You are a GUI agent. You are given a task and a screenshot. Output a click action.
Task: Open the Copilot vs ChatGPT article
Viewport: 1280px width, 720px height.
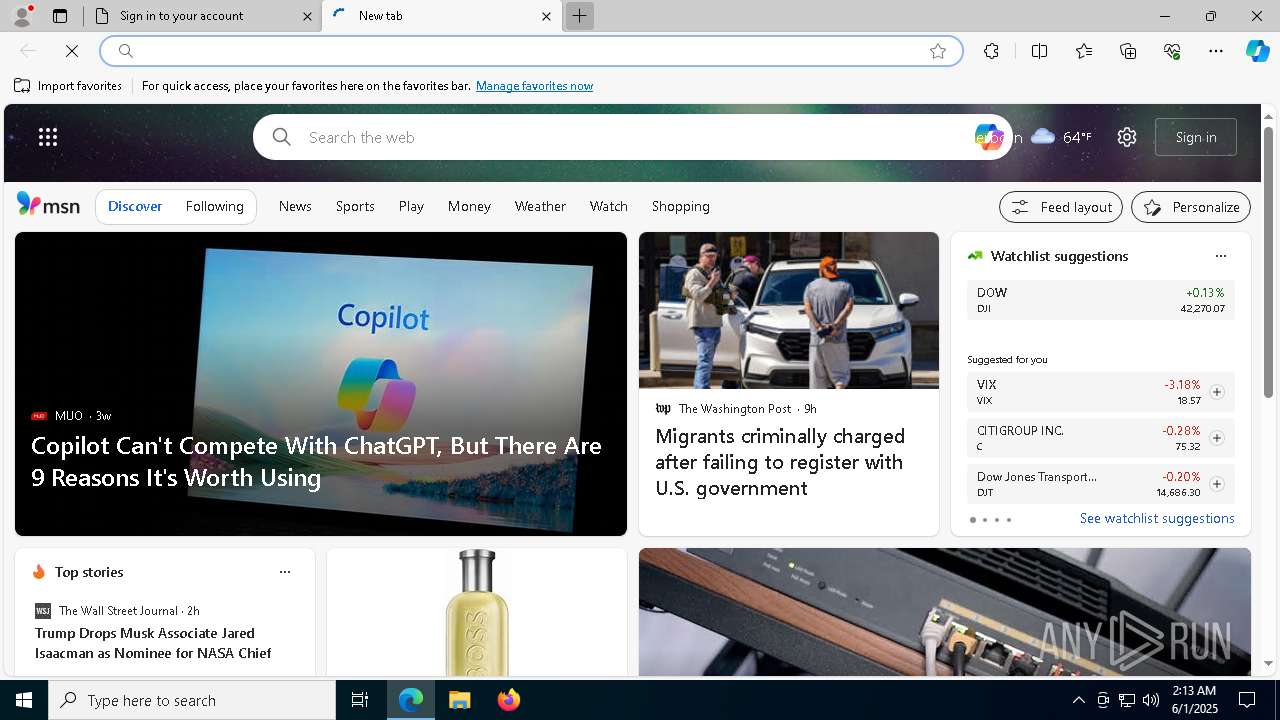316,461
